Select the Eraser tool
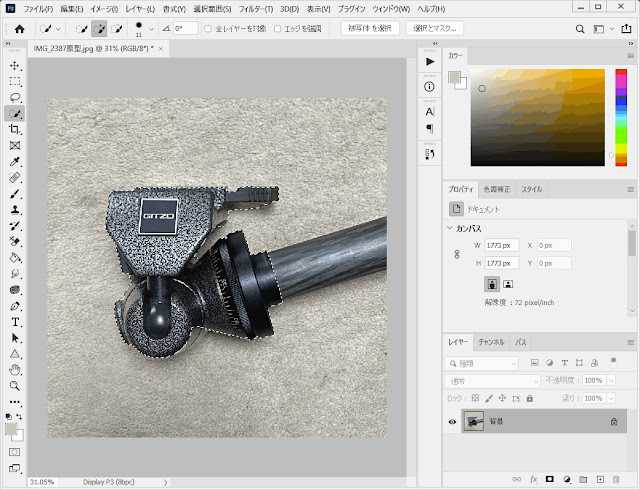This screenshot has height=490, width=640. (x=15, y=242)
